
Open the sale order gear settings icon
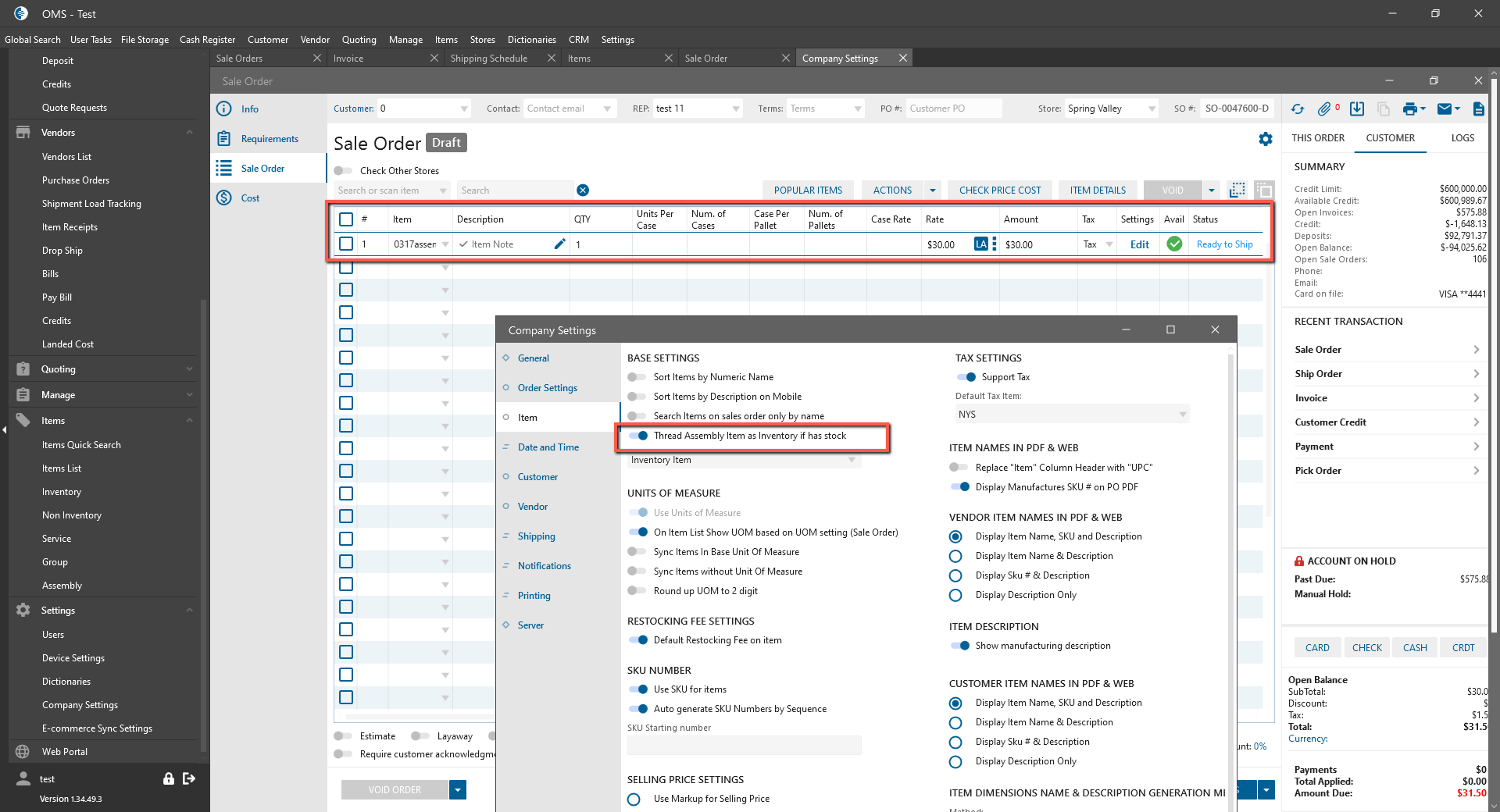[1266, 139]
